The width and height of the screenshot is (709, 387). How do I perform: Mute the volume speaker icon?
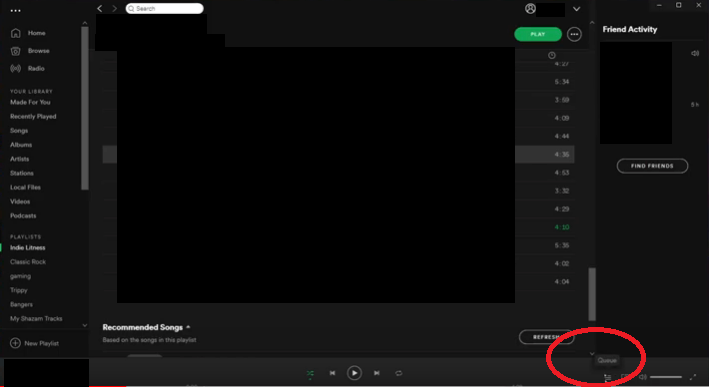[x=642, y=377]
